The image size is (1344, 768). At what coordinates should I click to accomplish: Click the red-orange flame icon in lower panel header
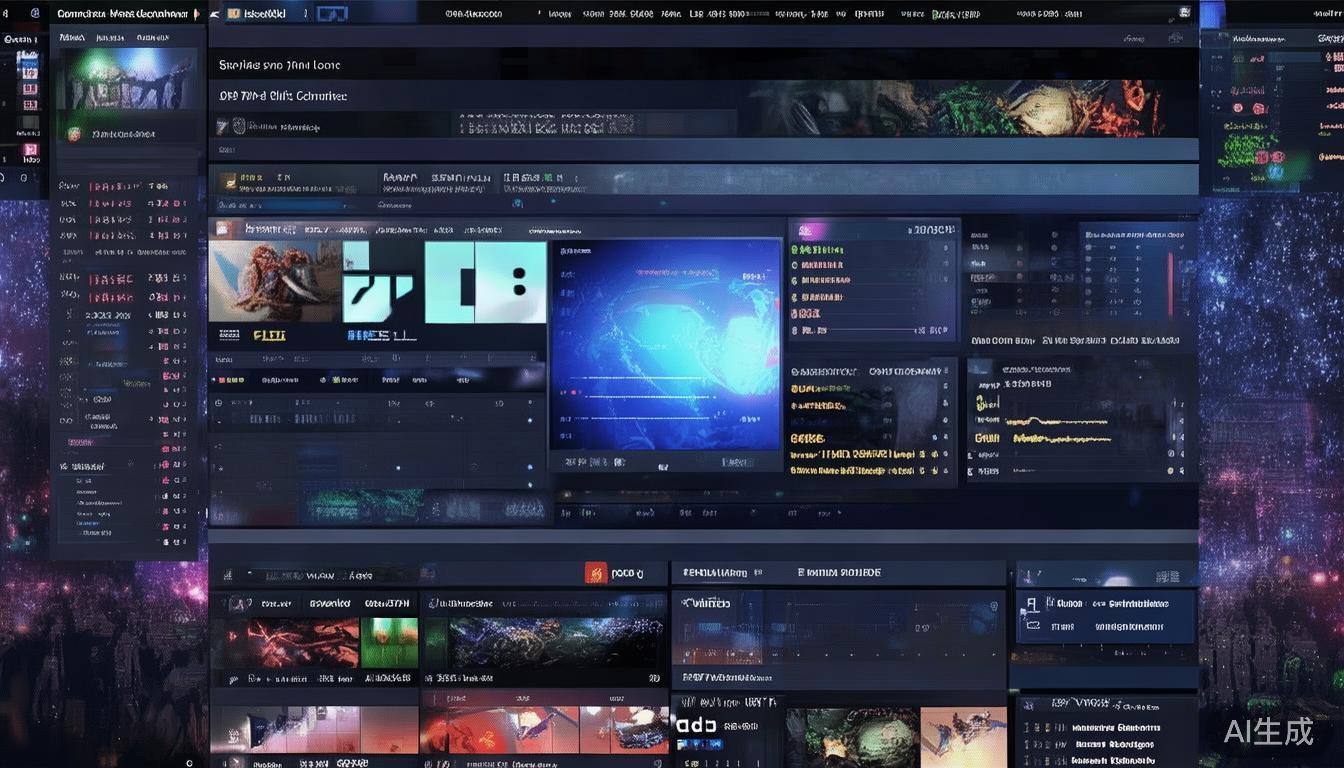pos(595,573)
